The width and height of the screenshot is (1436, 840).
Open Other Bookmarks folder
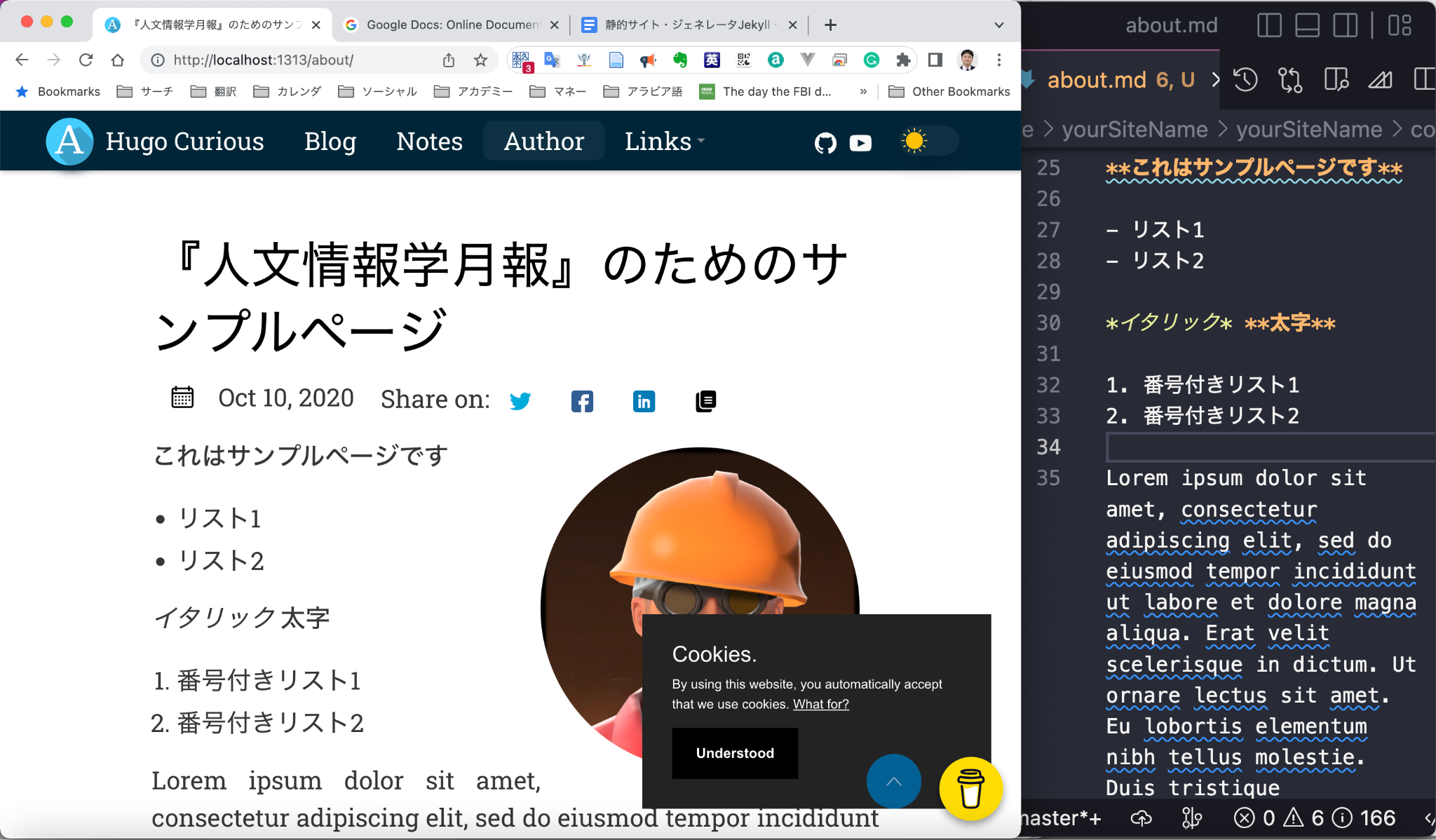point(949,91)
